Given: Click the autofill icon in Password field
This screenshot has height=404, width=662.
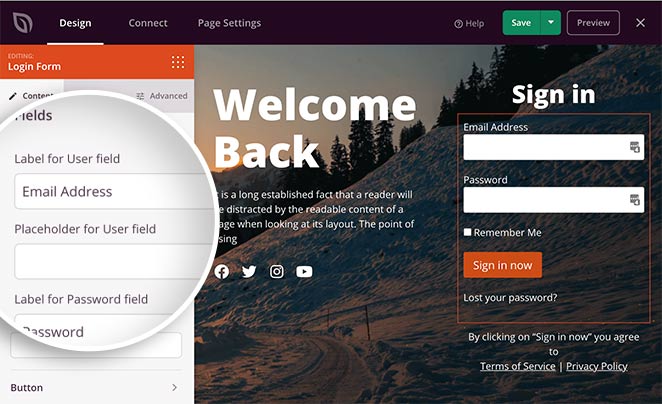Looking at the screenshot, I should coord(635,200).
